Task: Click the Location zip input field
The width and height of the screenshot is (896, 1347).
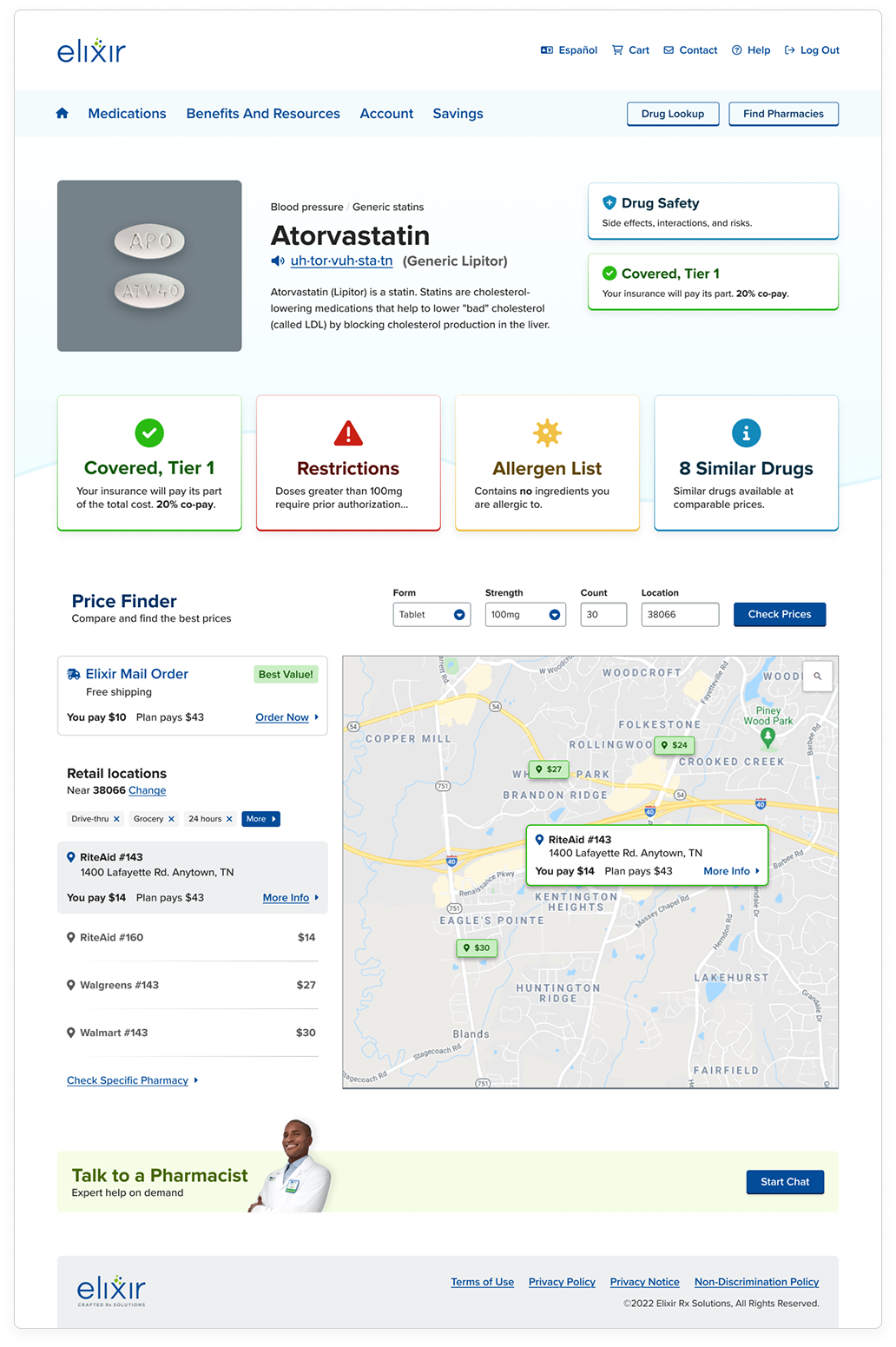Action: point(680,614)
